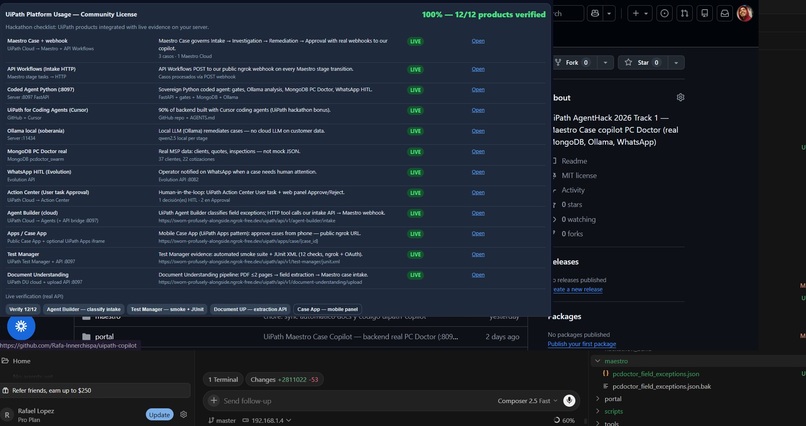The width and height of the screenshot is (806, 426).
Task: Click the portal folder icon in GitHub file list
Action: click(86, 337)
